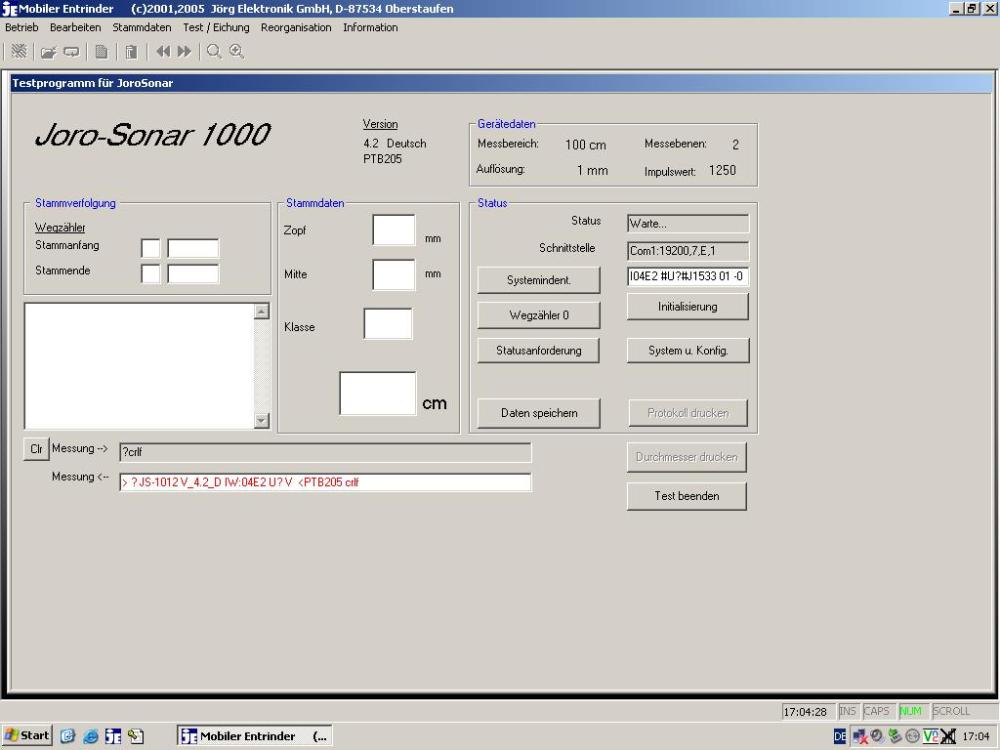Click the Statusanforderung button
This screenshot has width=1000, height=750.
pyautogui.click(x=539, y=350)
